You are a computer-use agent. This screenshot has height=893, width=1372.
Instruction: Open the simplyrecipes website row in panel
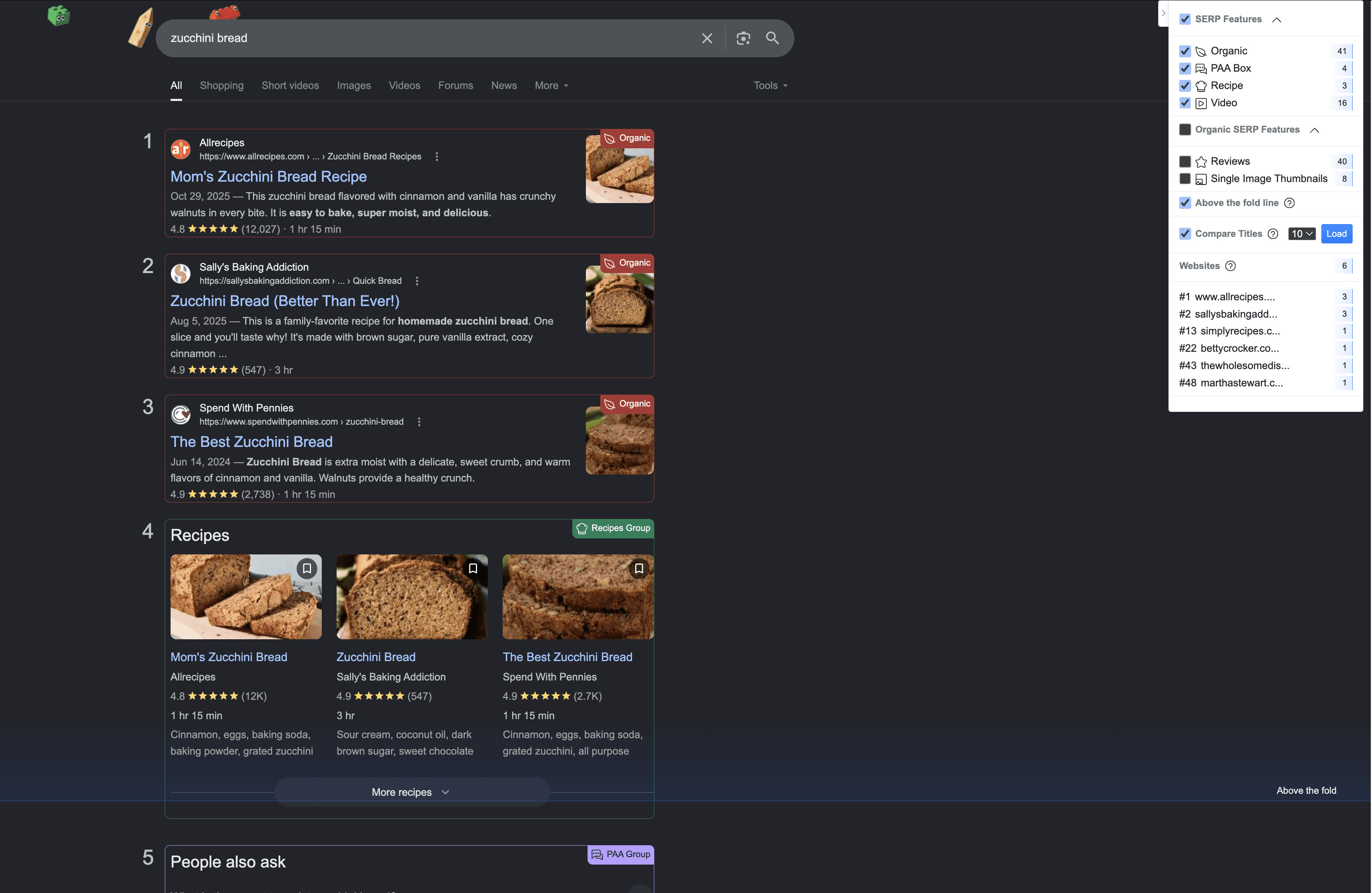(1265, 331)
